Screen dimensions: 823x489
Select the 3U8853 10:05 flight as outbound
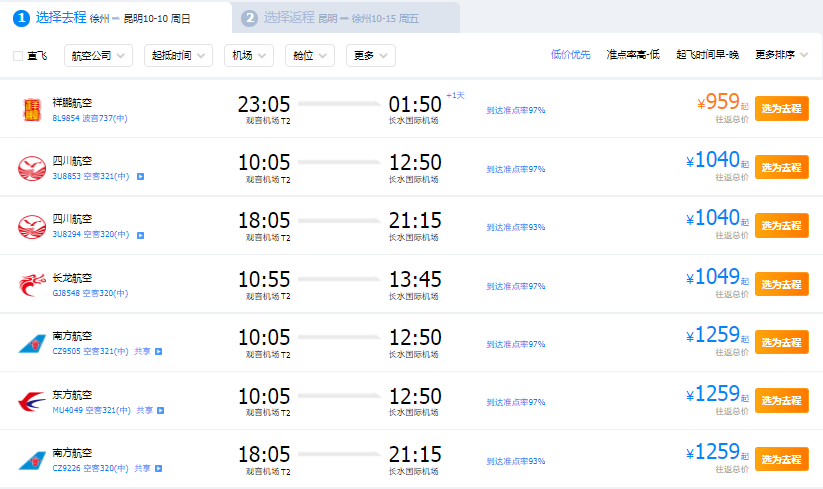click(x=782, y=167)
